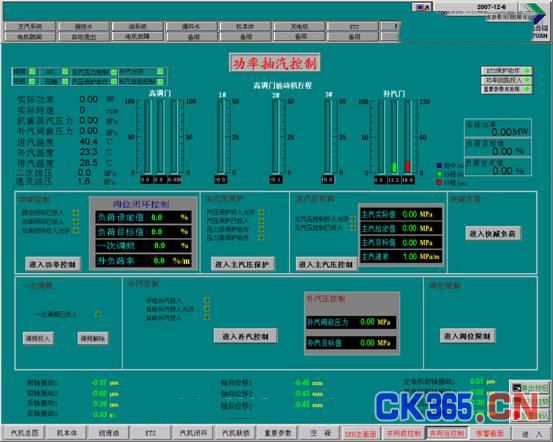Click the 负荷设定值 value field
Image resolution: width=553 pixels, height=442 pixels.
click(143, 217)
